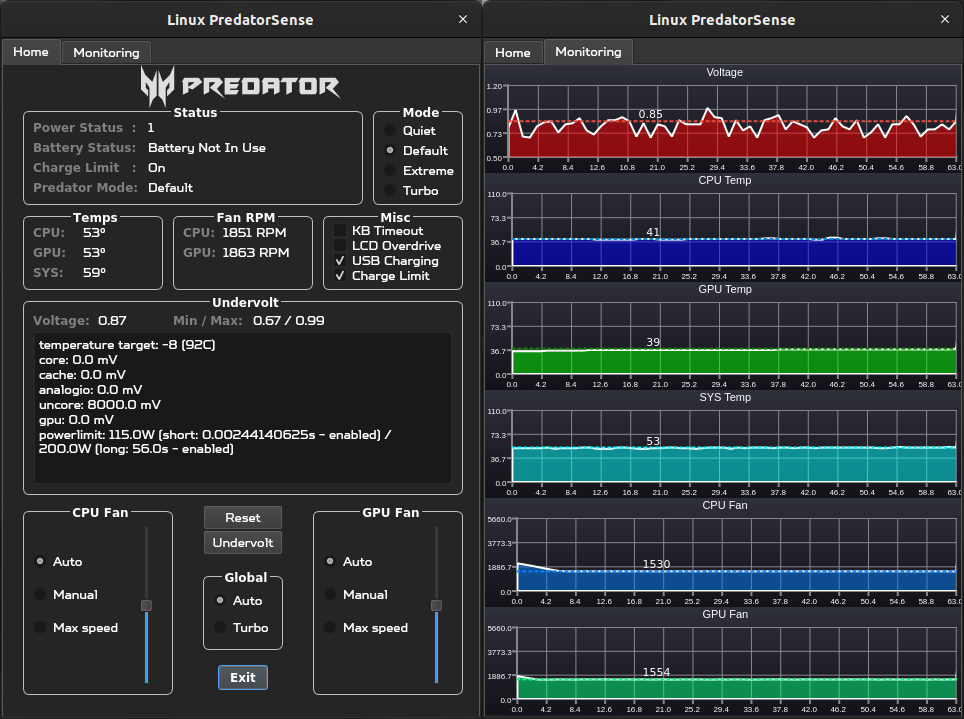964x719 pixels.
Task: Close the right PredatorSense window
Action: pos(945,19)
